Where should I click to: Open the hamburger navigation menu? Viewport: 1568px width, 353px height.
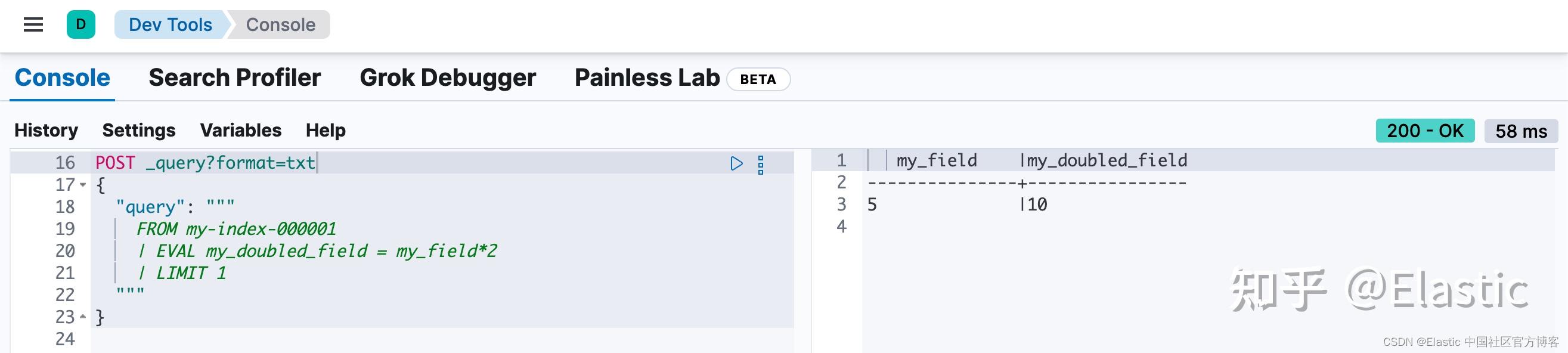coord(33,25)
